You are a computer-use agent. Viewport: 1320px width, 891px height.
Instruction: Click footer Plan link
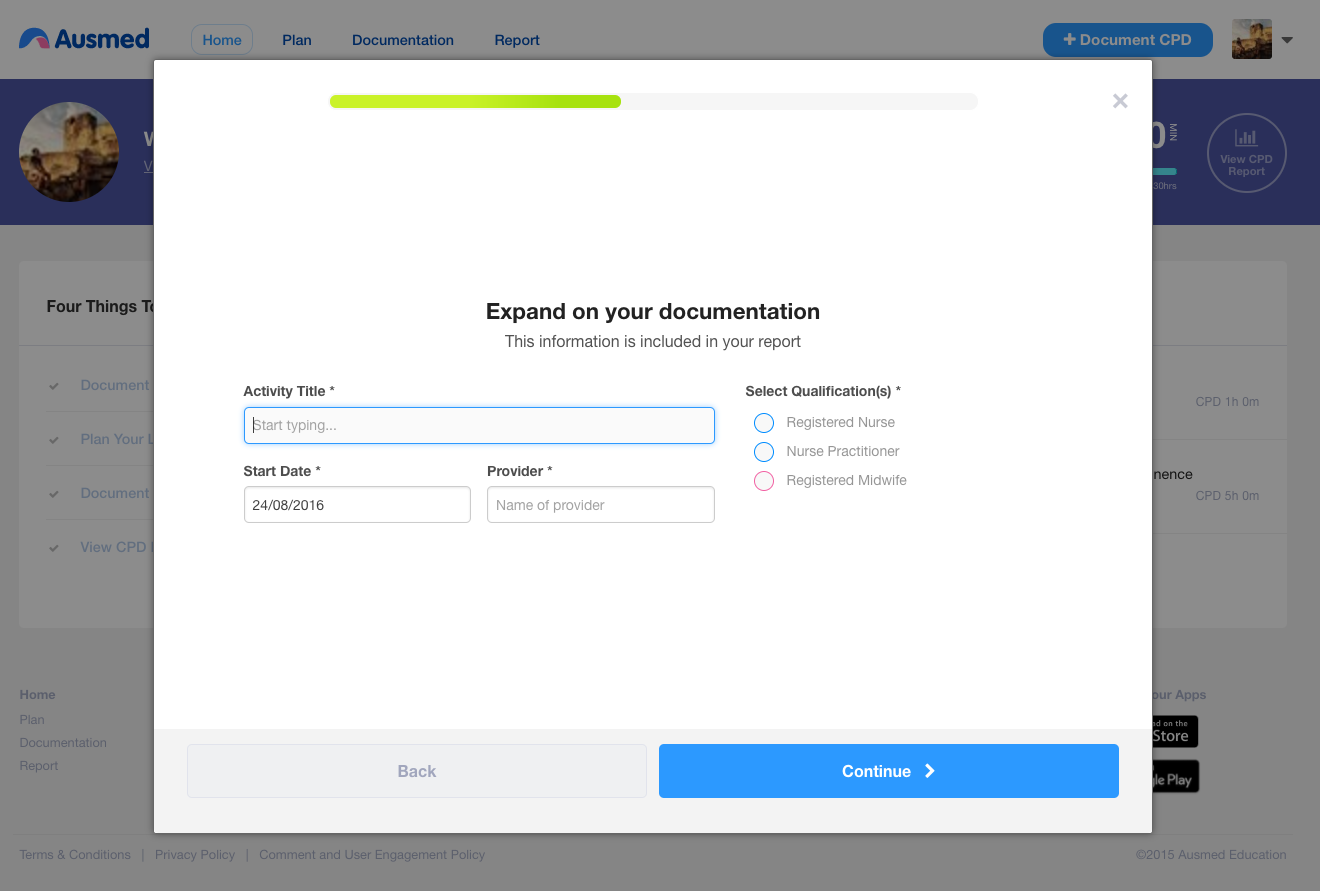pos(32,719)
